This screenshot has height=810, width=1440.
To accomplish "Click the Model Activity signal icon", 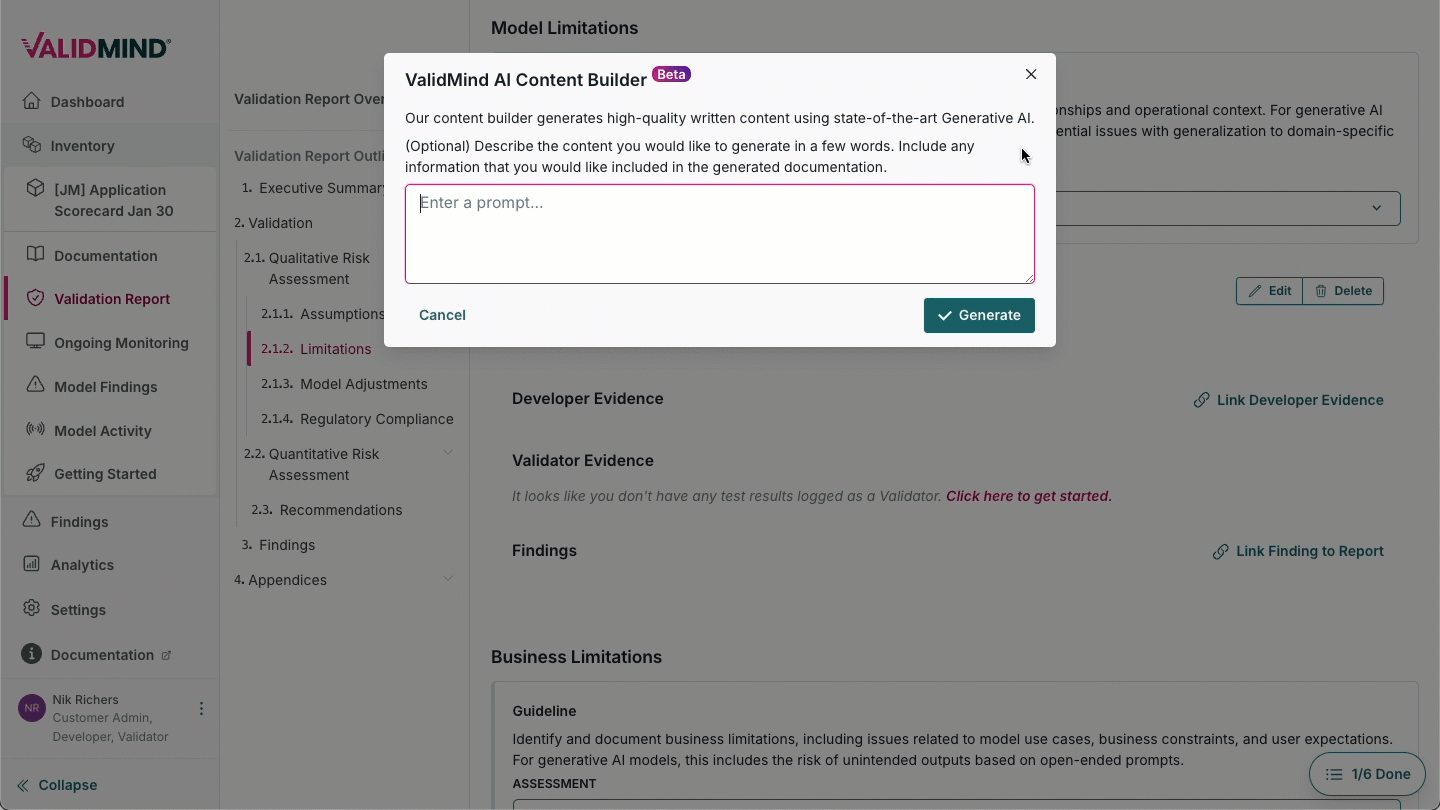I will (x=36, y=430).
